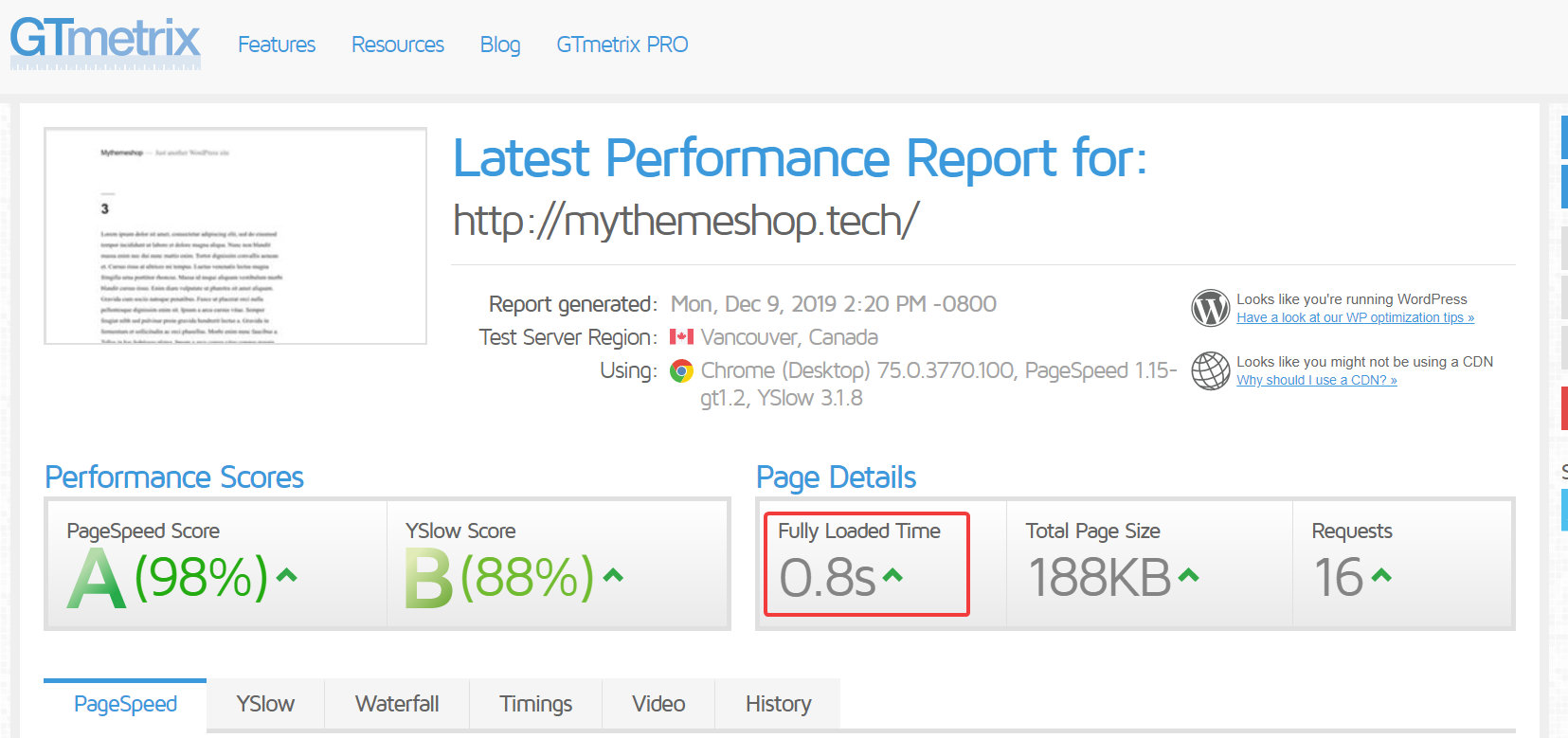Click the GTmetrix logo
Image resolution: width=1568 pixels, height=738 pixels.
tap(105, 42)
